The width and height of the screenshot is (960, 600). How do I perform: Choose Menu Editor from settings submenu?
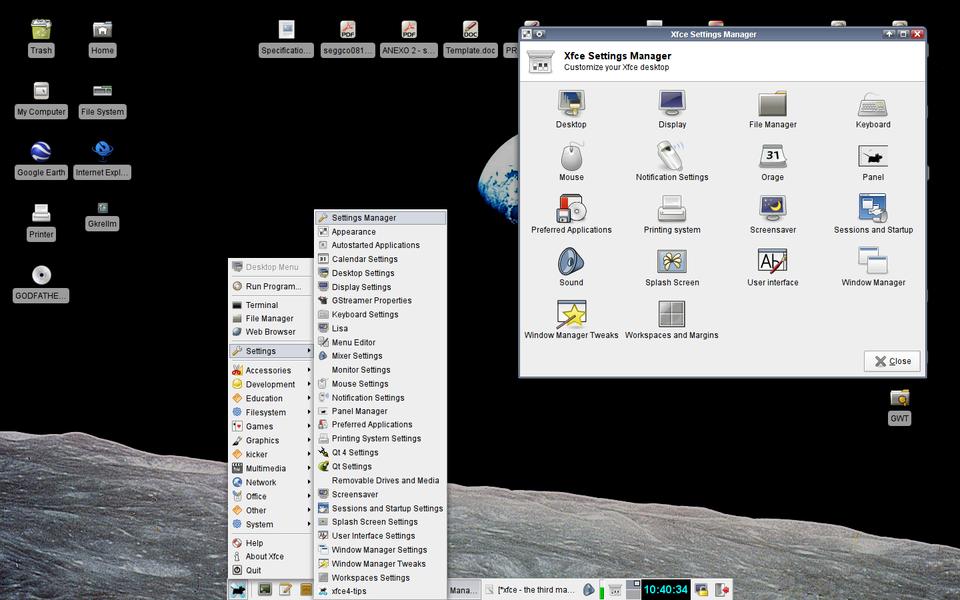(353, 342)
